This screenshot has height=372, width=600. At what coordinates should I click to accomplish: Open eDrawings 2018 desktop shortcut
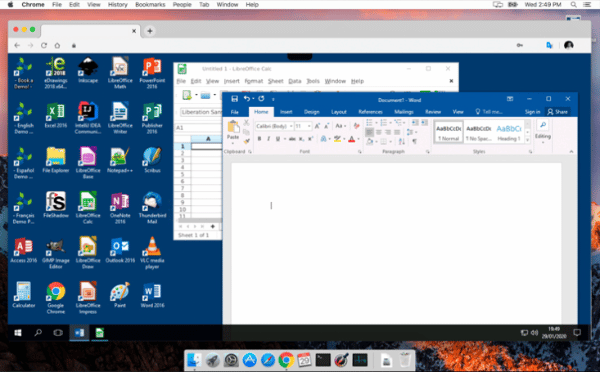[x=55, y=73]
